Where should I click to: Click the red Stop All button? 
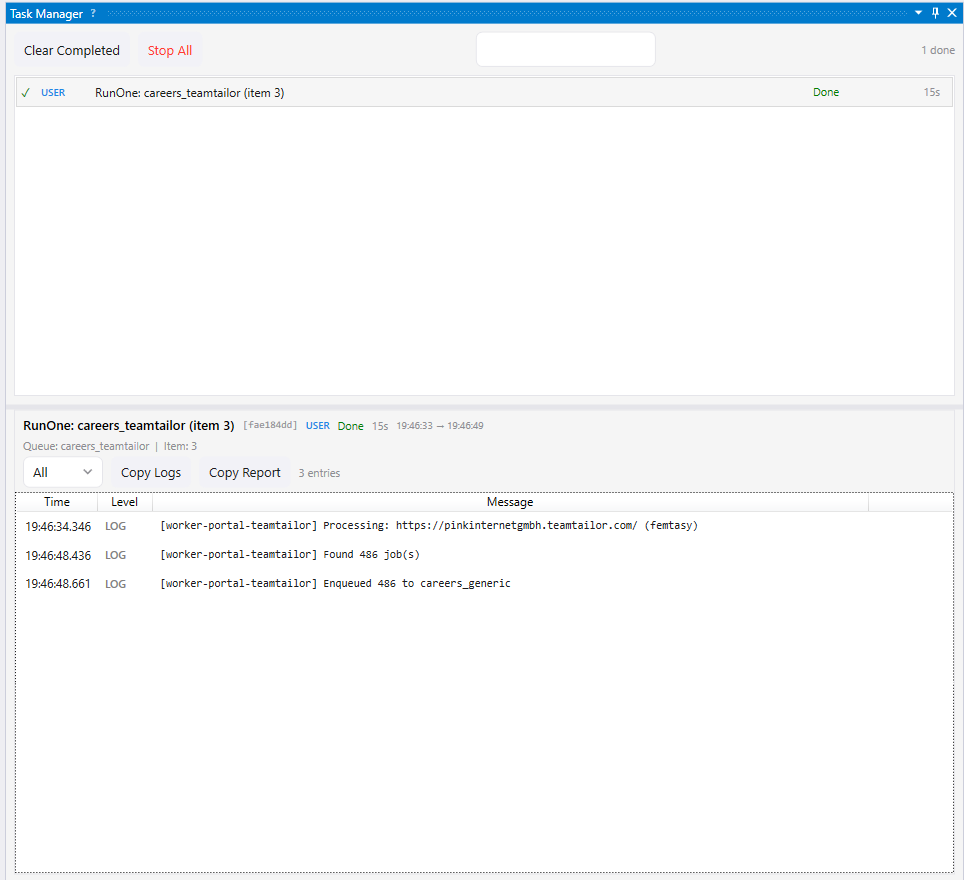click(x=170, y=50)
